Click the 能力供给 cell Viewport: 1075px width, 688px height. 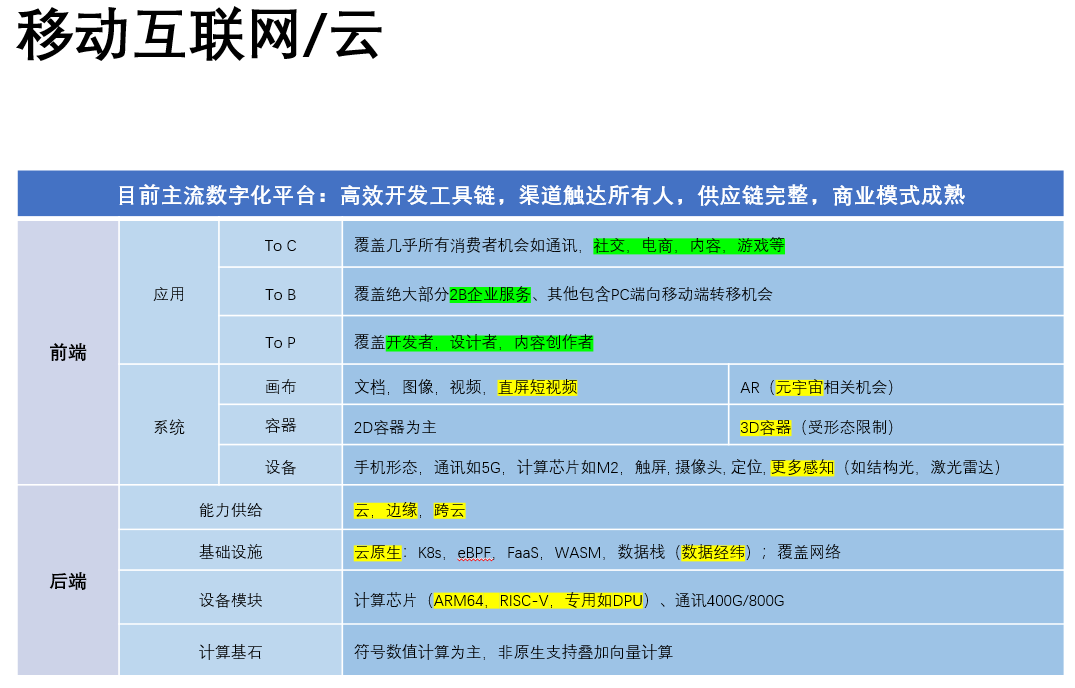(230, 510)
